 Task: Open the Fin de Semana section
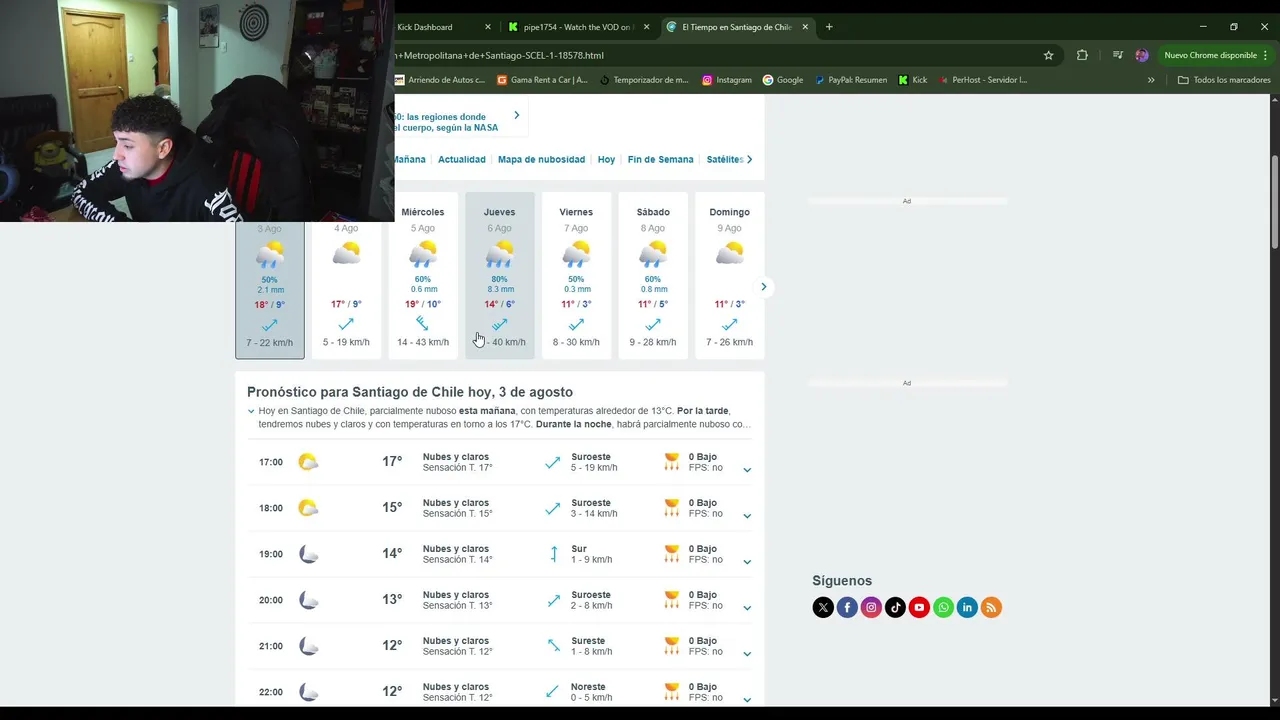click(x=660, y=159)
